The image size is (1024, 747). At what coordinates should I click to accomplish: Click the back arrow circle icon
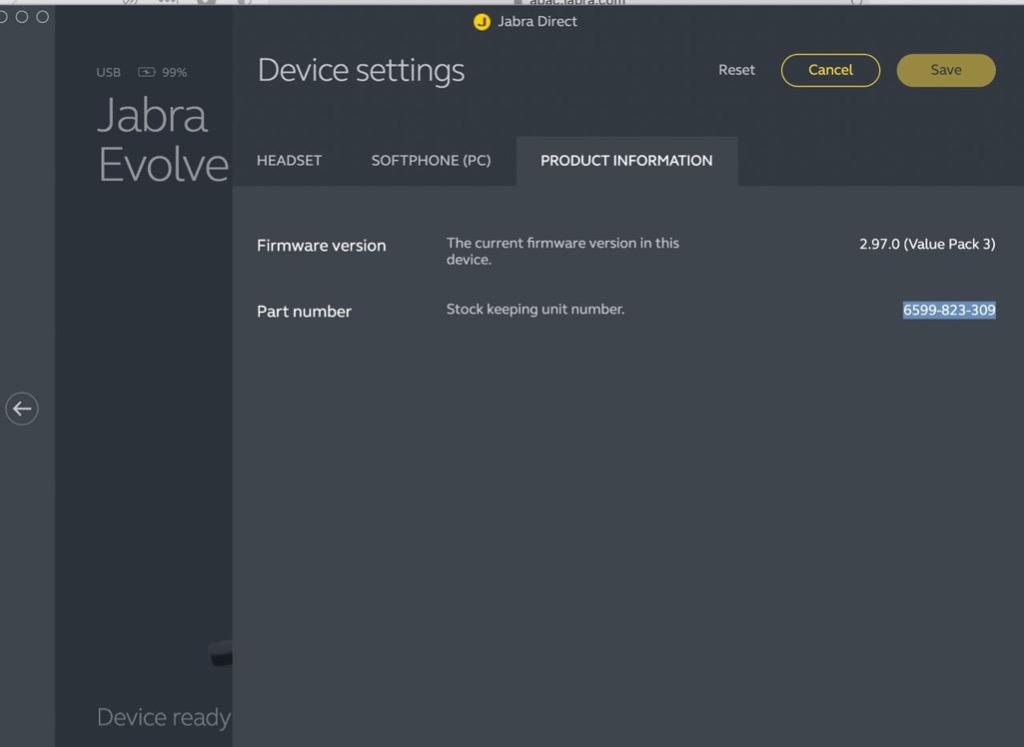tap(22, 409)
